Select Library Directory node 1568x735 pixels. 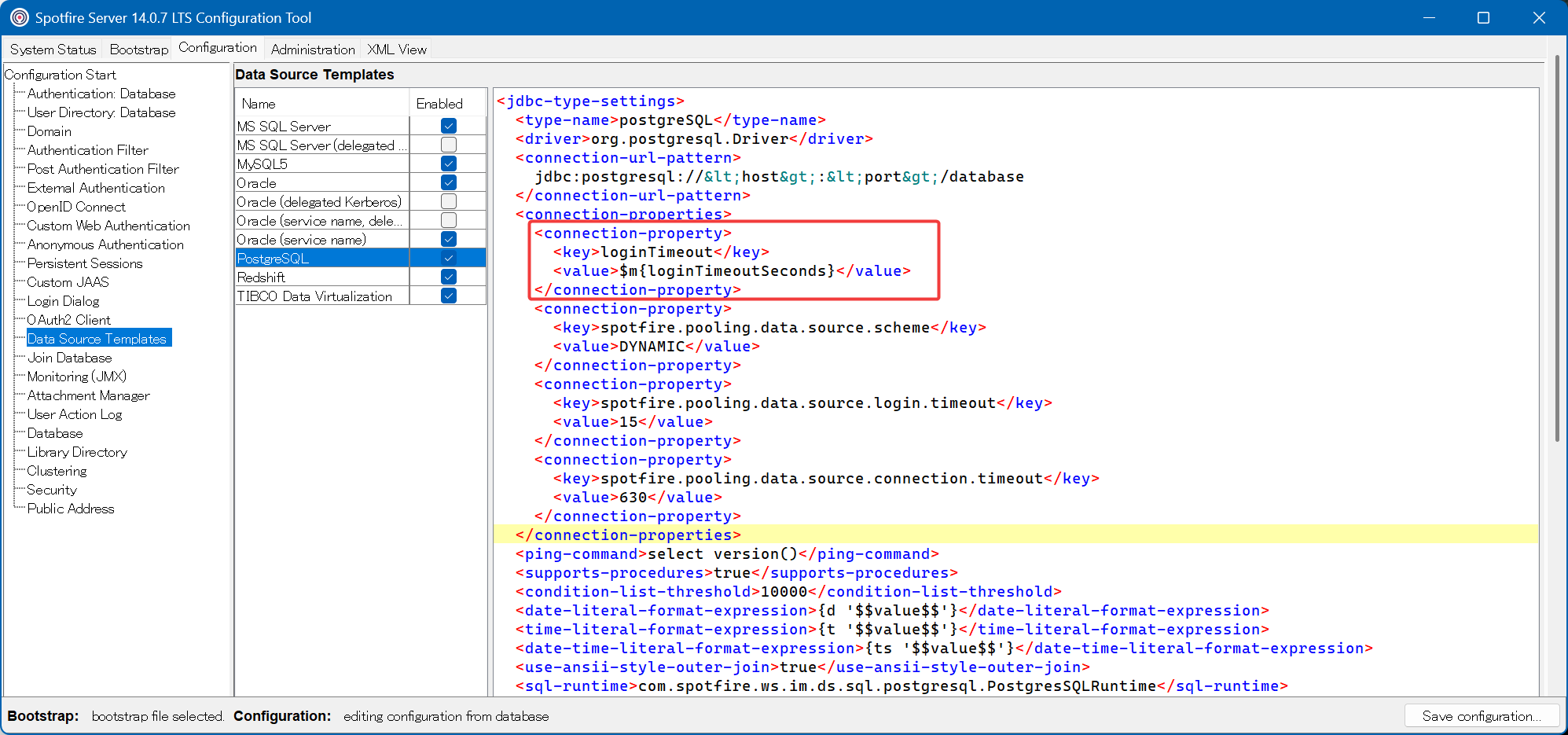pos(77,452)
